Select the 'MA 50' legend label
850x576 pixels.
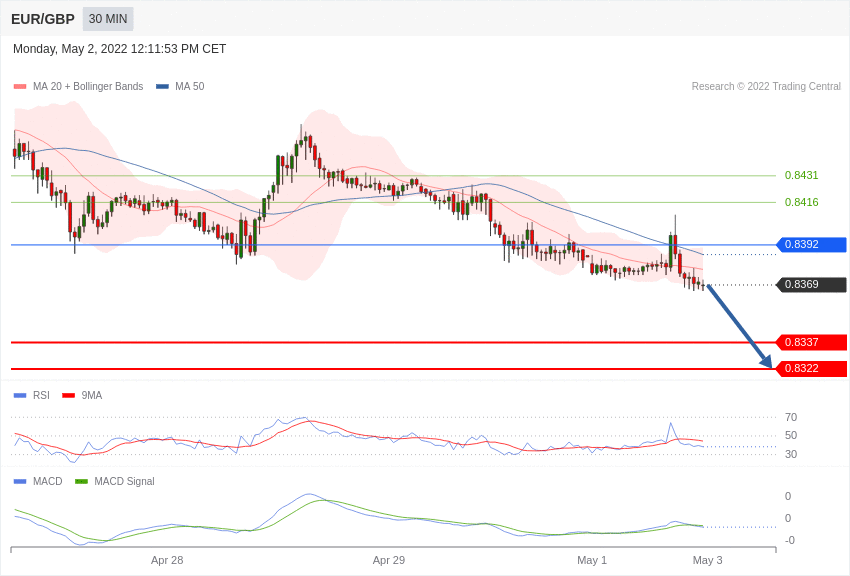pos(190,86)
